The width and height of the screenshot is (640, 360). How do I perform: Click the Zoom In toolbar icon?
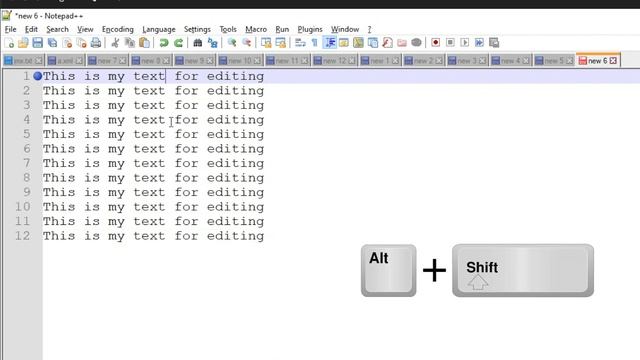(x=232, y=42)
